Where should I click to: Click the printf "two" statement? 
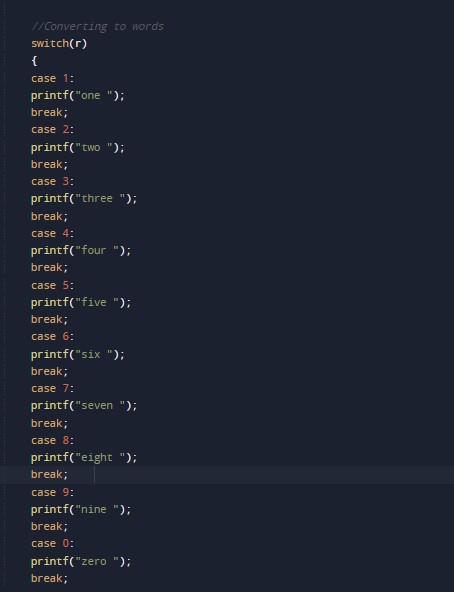77,147
